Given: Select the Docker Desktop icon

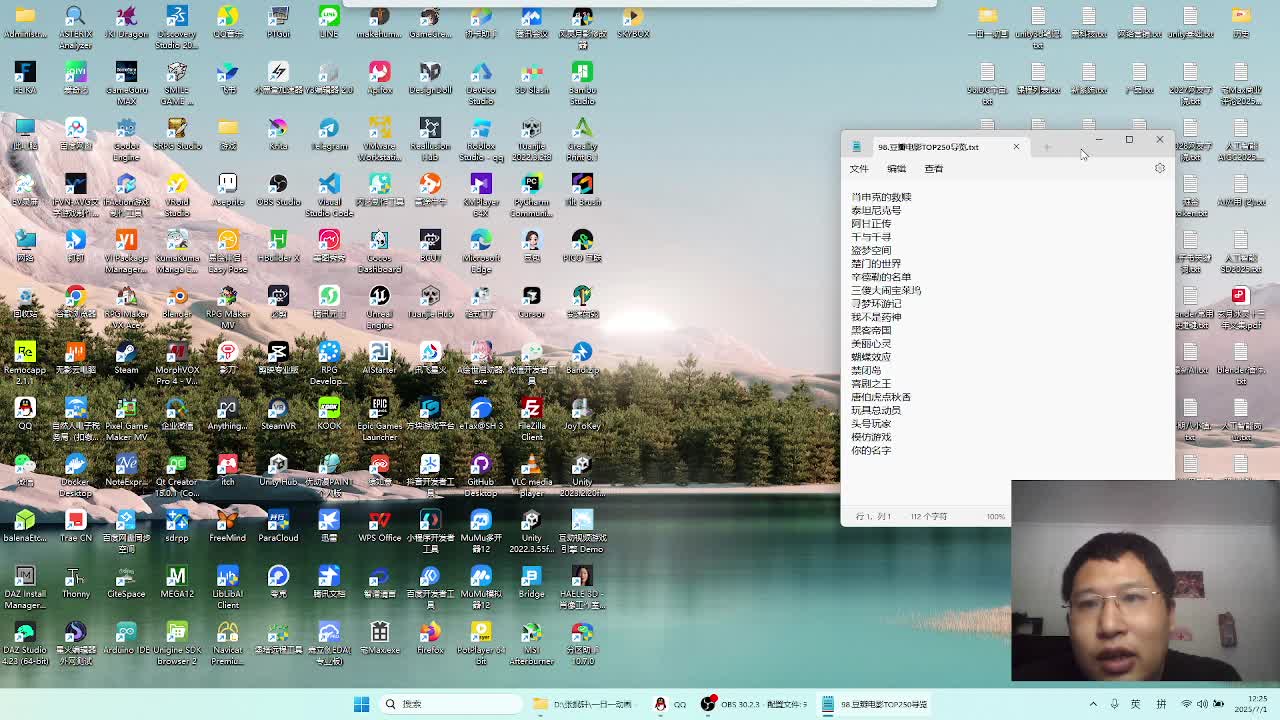Looking at the screenshot, I should [x=75, y=475].
